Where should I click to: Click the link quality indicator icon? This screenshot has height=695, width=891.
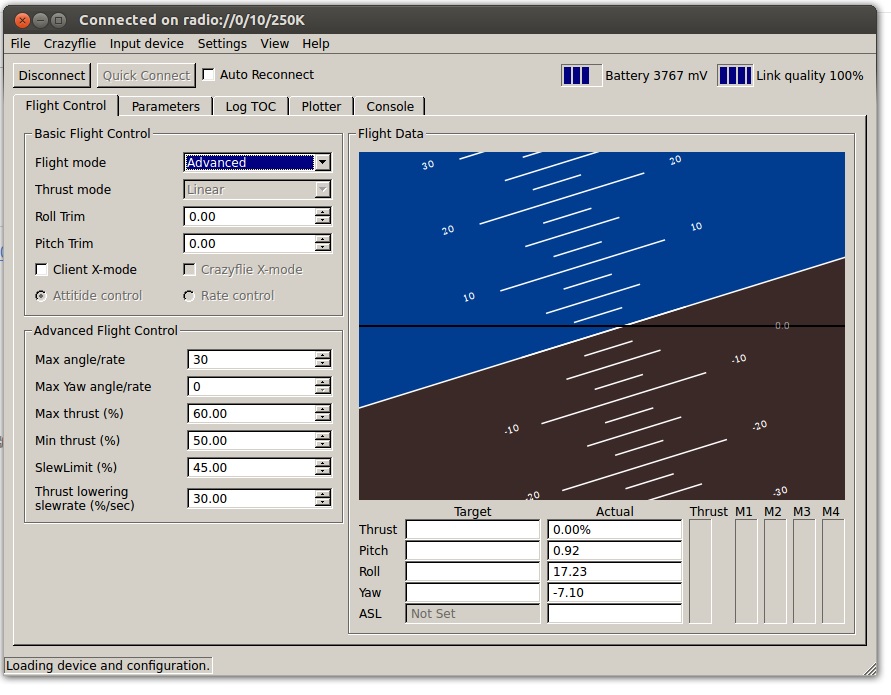(735, 76)
